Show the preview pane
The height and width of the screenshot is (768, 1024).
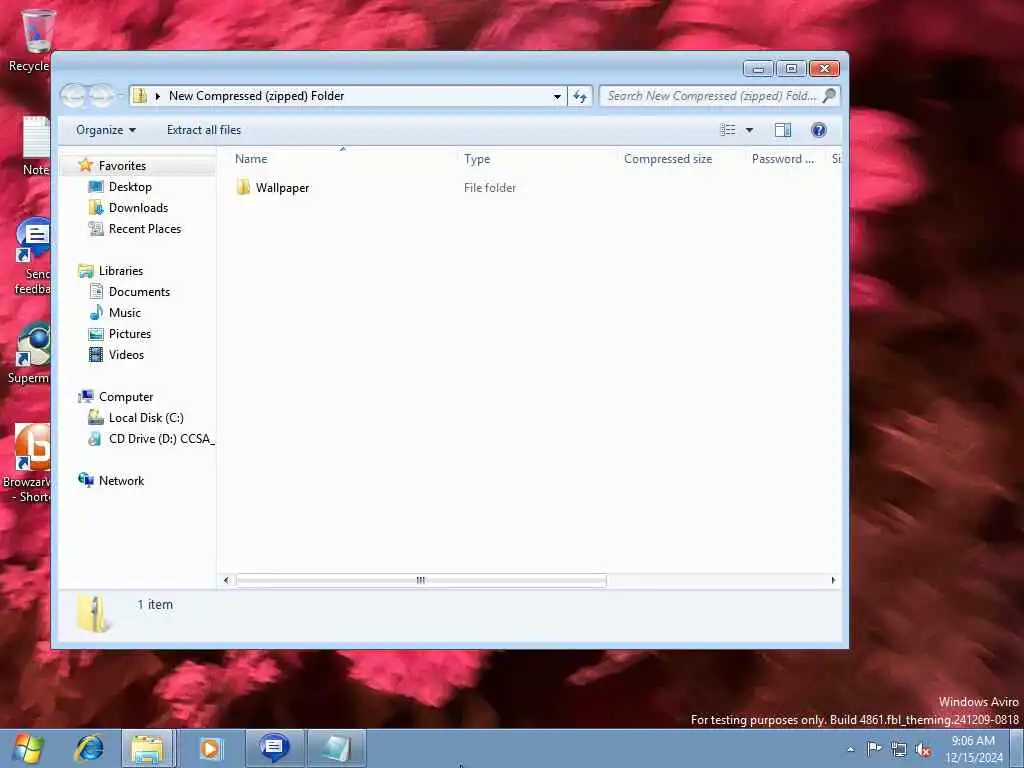point(783,130)
